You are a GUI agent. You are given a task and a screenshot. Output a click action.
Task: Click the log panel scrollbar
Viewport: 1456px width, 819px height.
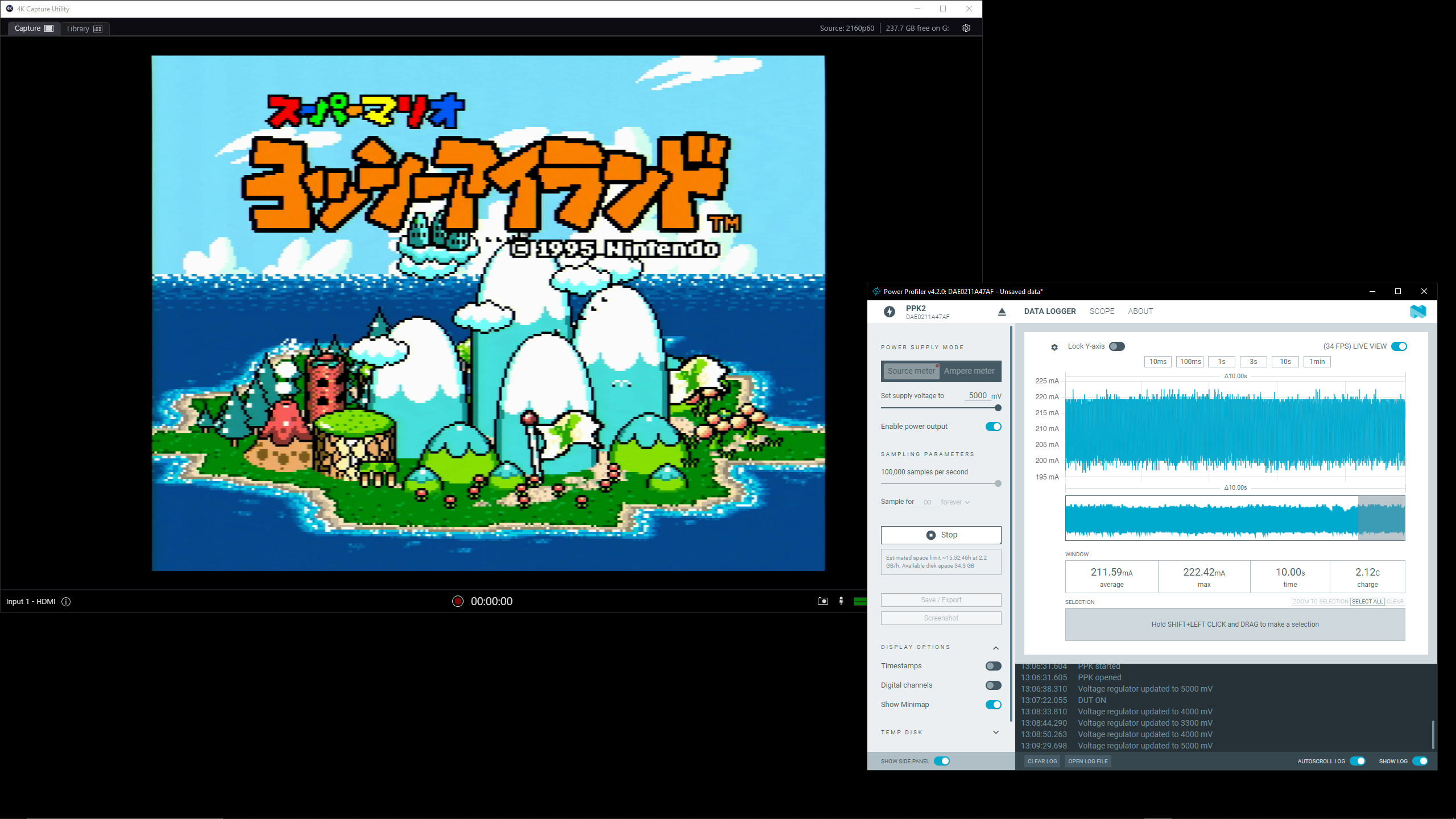(x=1433, y=734)
